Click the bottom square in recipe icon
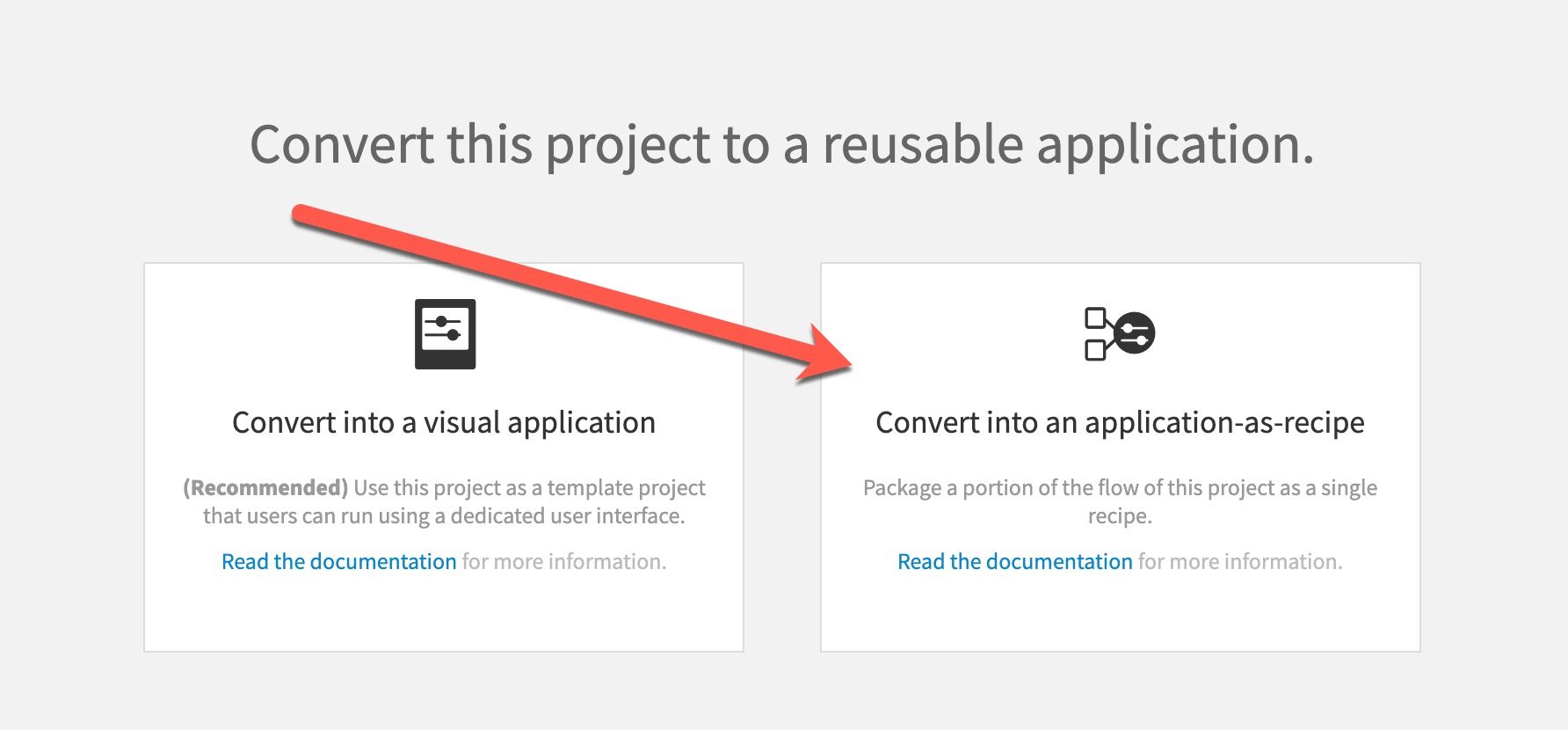This screenshot has width=1568, height=730. [1095, 350]
